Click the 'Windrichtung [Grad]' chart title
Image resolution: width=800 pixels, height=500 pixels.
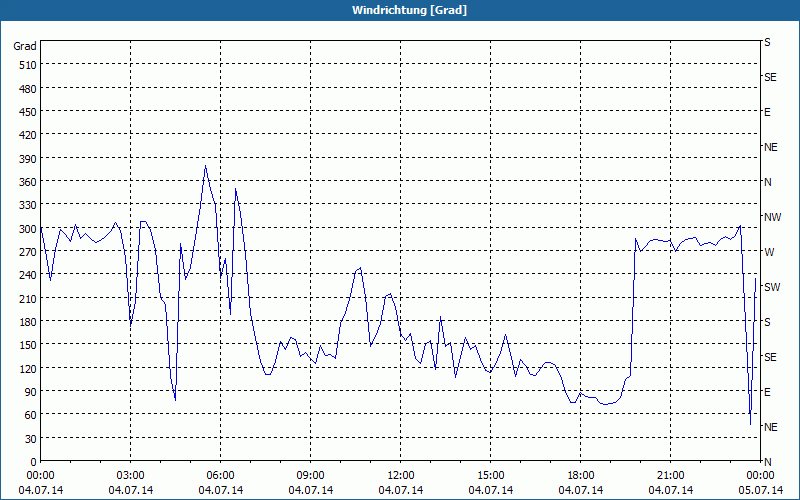tap(409, 10)
